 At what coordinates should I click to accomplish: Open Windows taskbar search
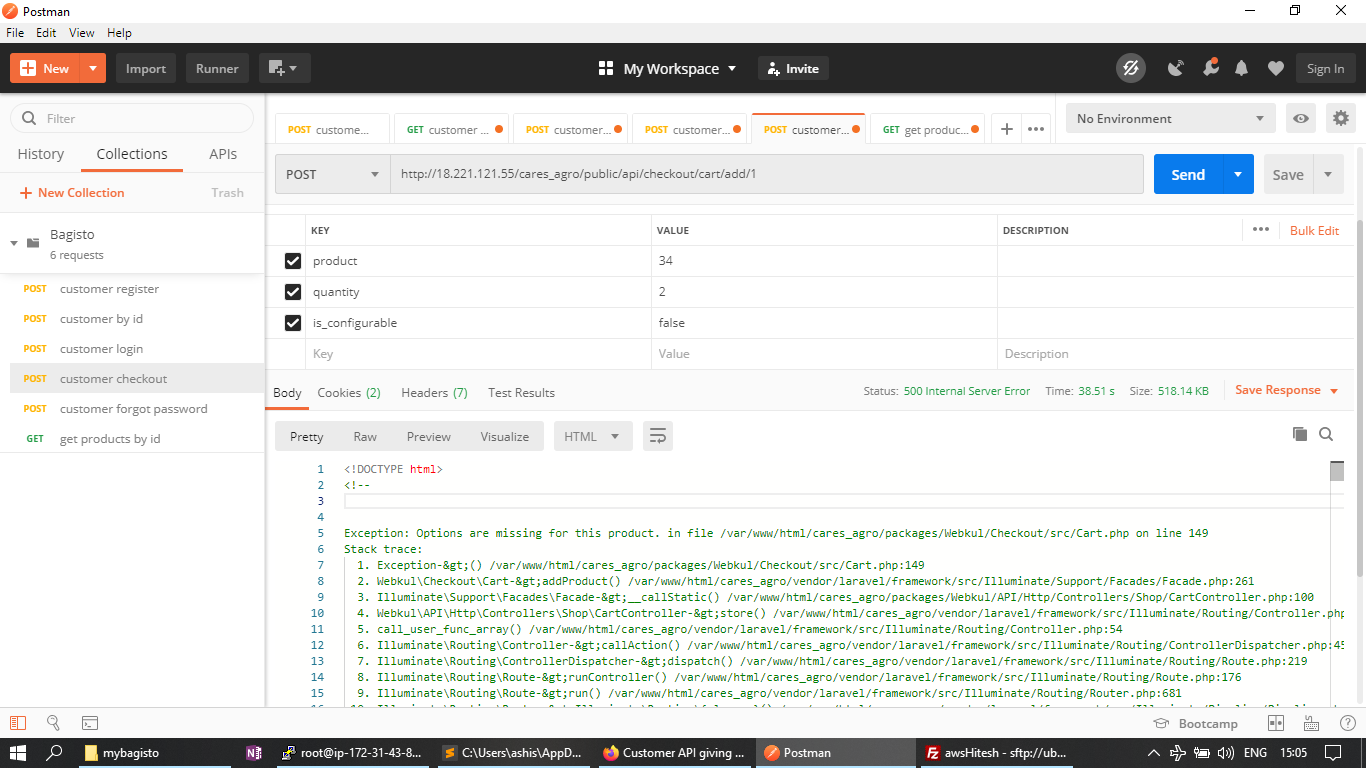55,752
